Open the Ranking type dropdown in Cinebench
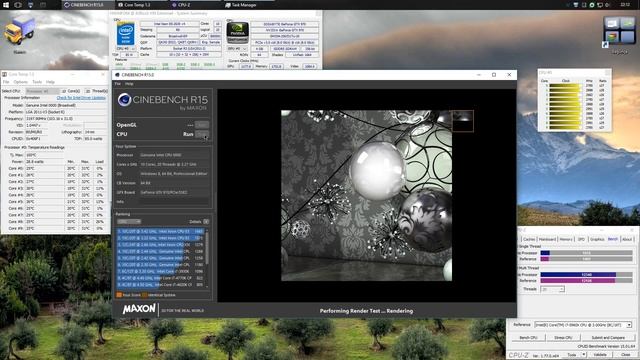 129,222
